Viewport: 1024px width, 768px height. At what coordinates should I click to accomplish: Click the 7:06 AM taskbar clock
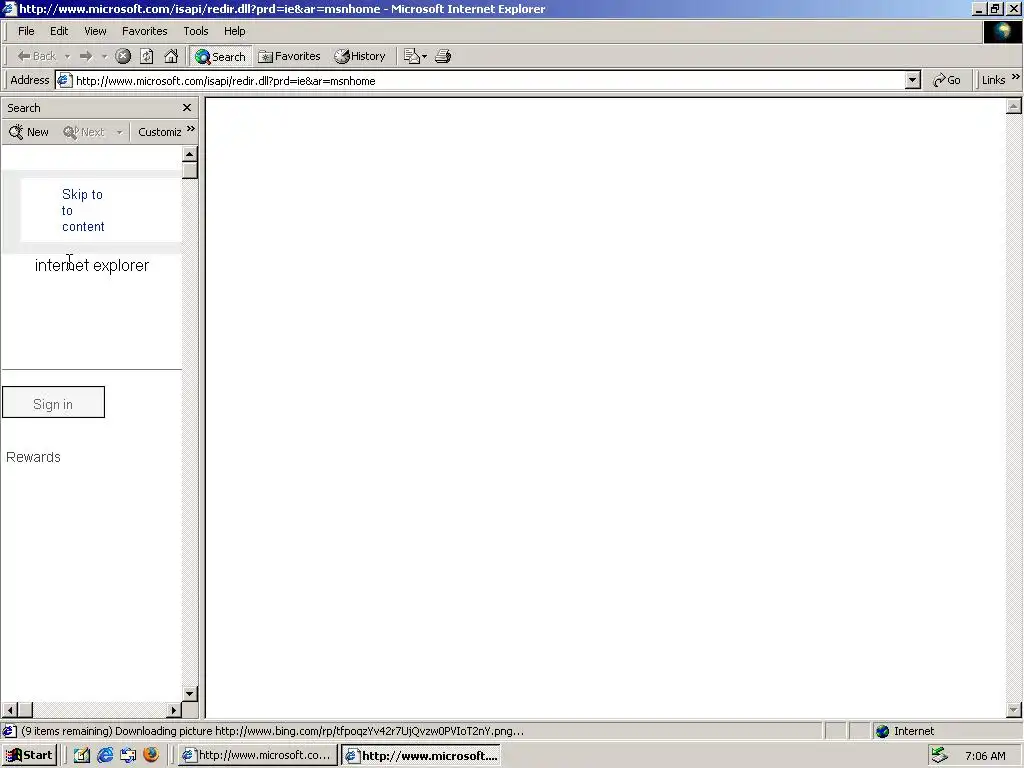[x=985, y=756]
